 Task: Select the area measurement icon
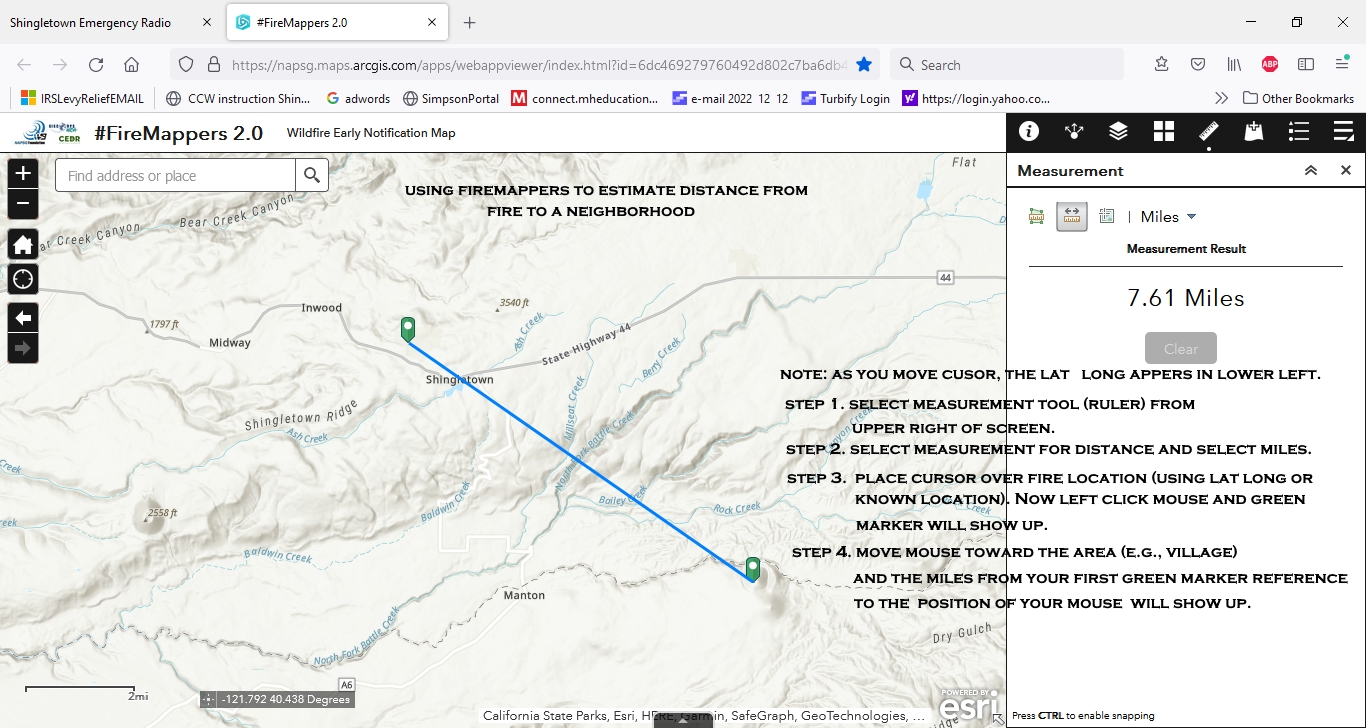coord(1037,216)
